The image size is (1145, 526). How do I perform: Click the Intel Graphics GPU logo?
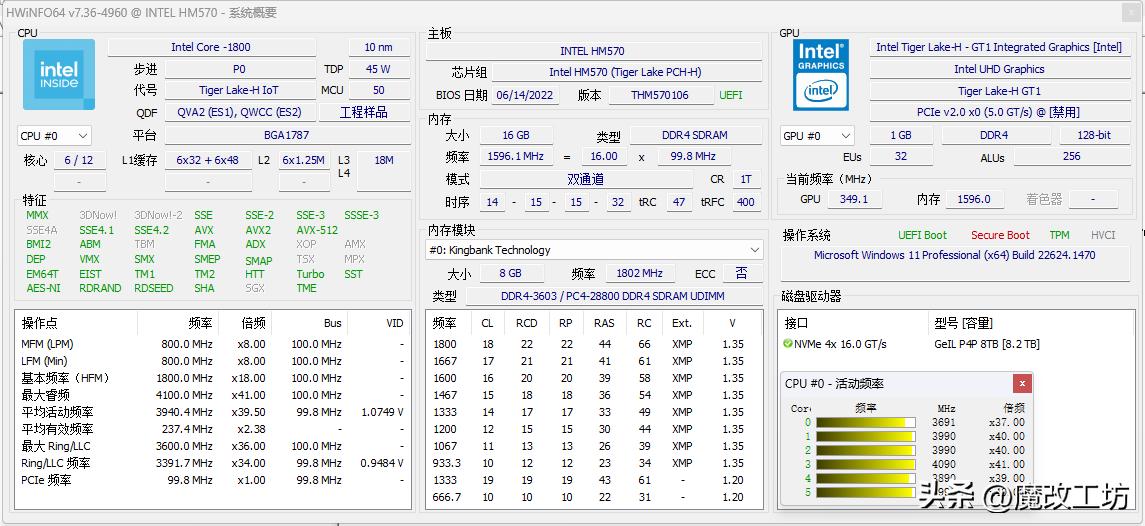[x=821, y=75]
